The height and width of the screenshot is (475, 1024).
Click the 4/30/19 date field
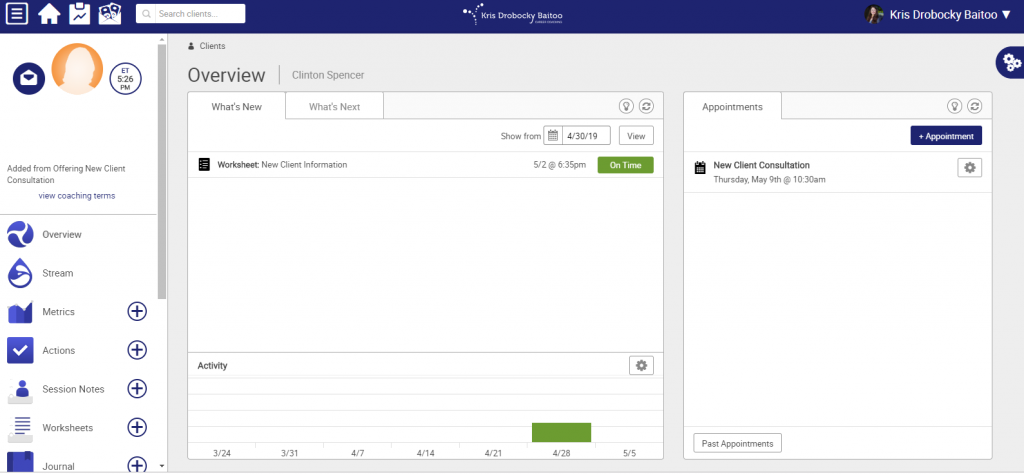[586, 136]
